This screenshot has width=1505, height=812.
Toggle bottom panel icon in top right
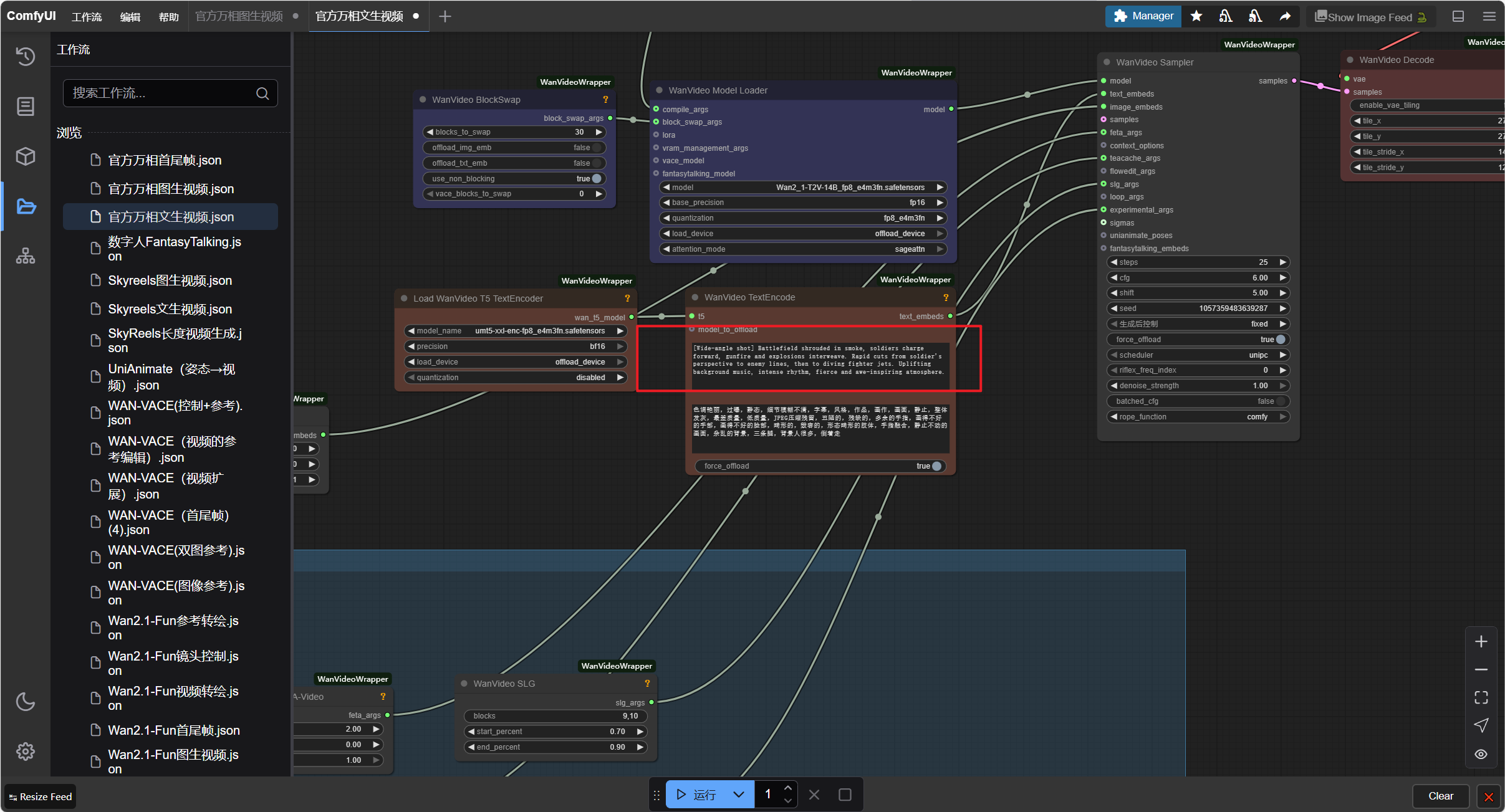point(1458,16)
